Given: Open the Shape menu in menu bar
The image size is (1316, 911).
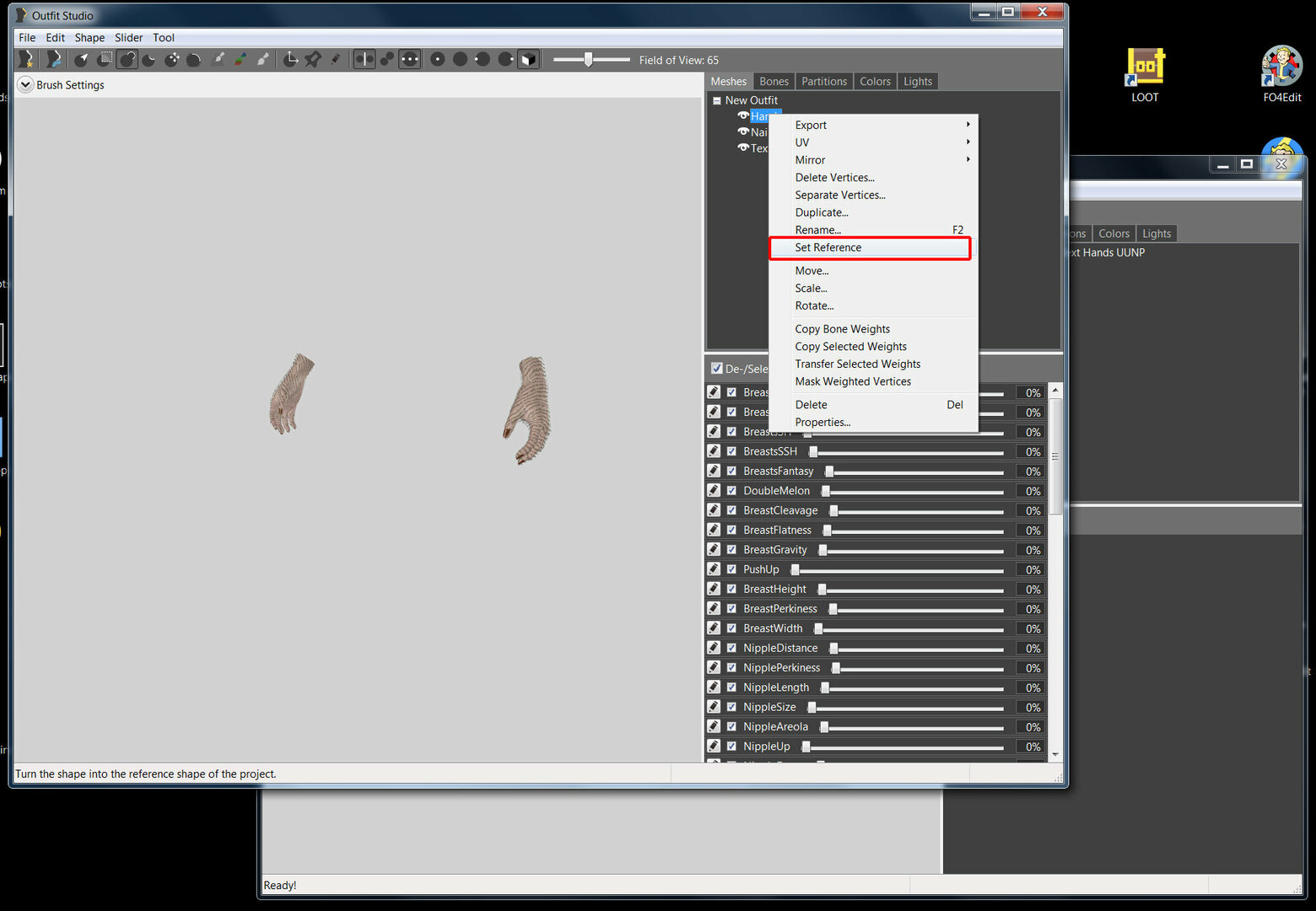Looking at the screenshot, I should pyautogui.click(x=89, y=37).
